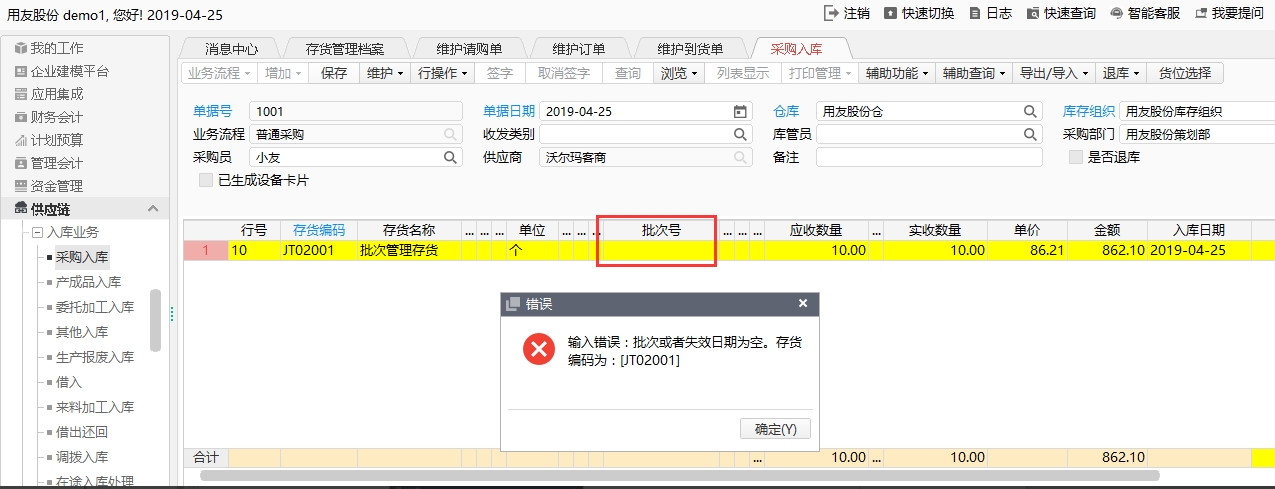Click 存货编码 cell JT02001
The width and height of the screenshot is (1275, 489).
[x=318, y=250]
